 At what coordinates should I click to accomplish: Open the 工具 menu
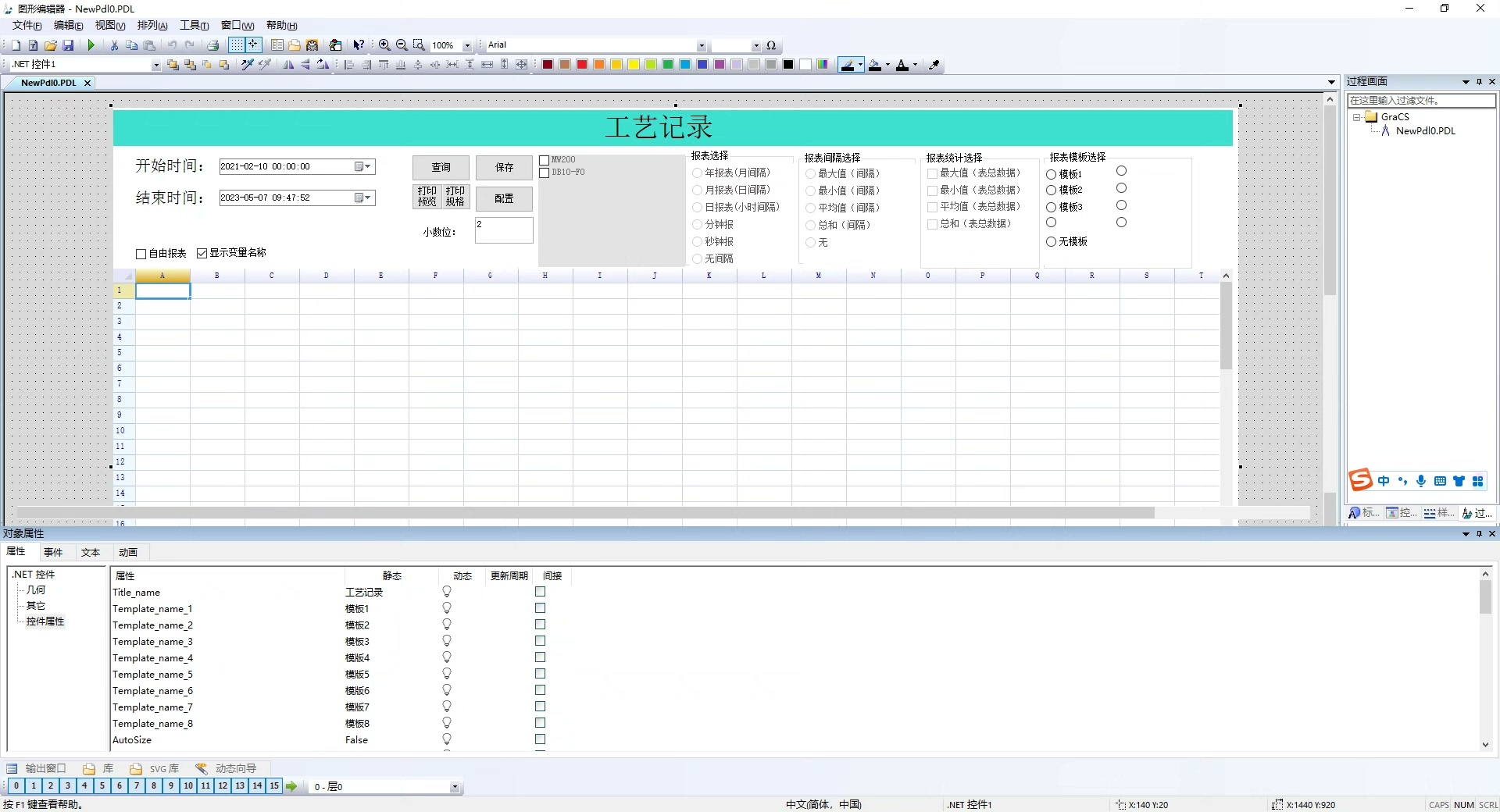tap(193, 25)
